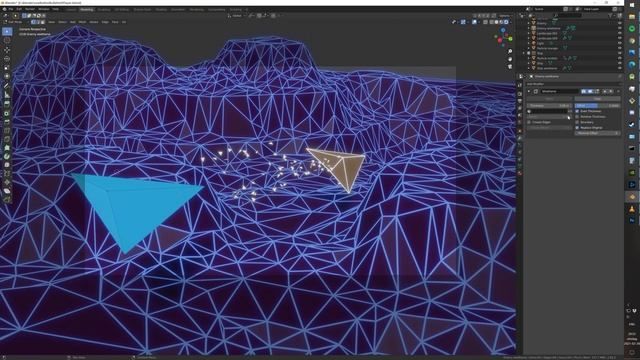
Task: Open the Render menu
Action: [29, 9]
